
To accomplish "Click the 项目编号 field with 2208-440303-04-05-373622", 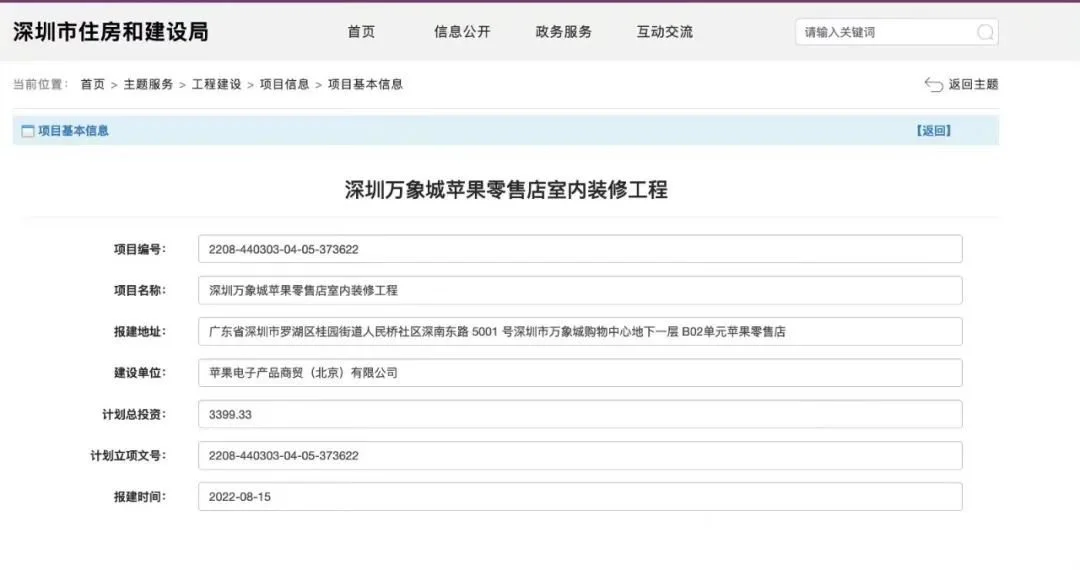I will point(580,249).
